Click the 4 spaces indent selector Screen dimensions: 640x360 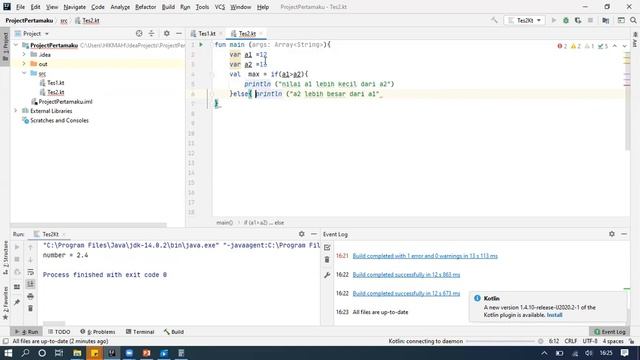(613, 341)
